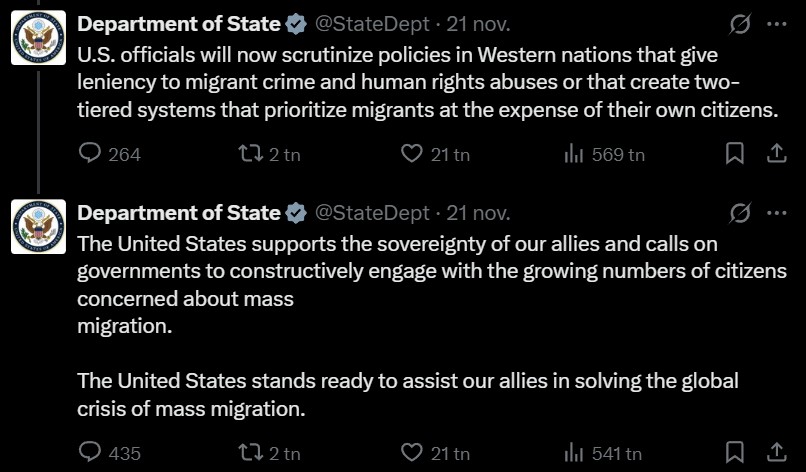Screen dimensions: 806x472
Task: Like the first tweet with 21 tn likes
Action: pos(411,154)
